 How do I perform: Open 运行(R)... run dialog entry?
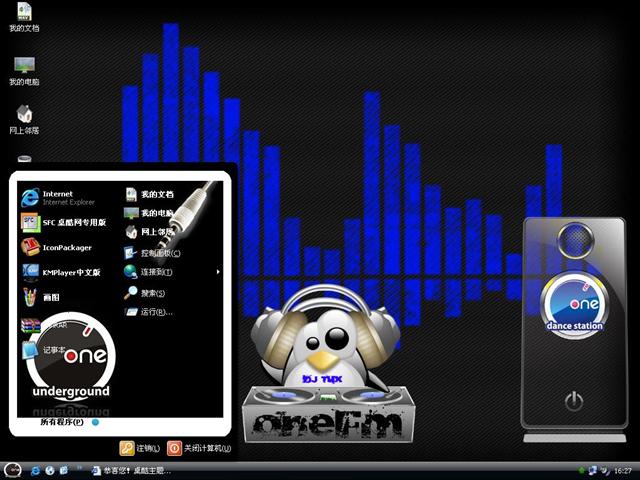(x=149, y=312)
